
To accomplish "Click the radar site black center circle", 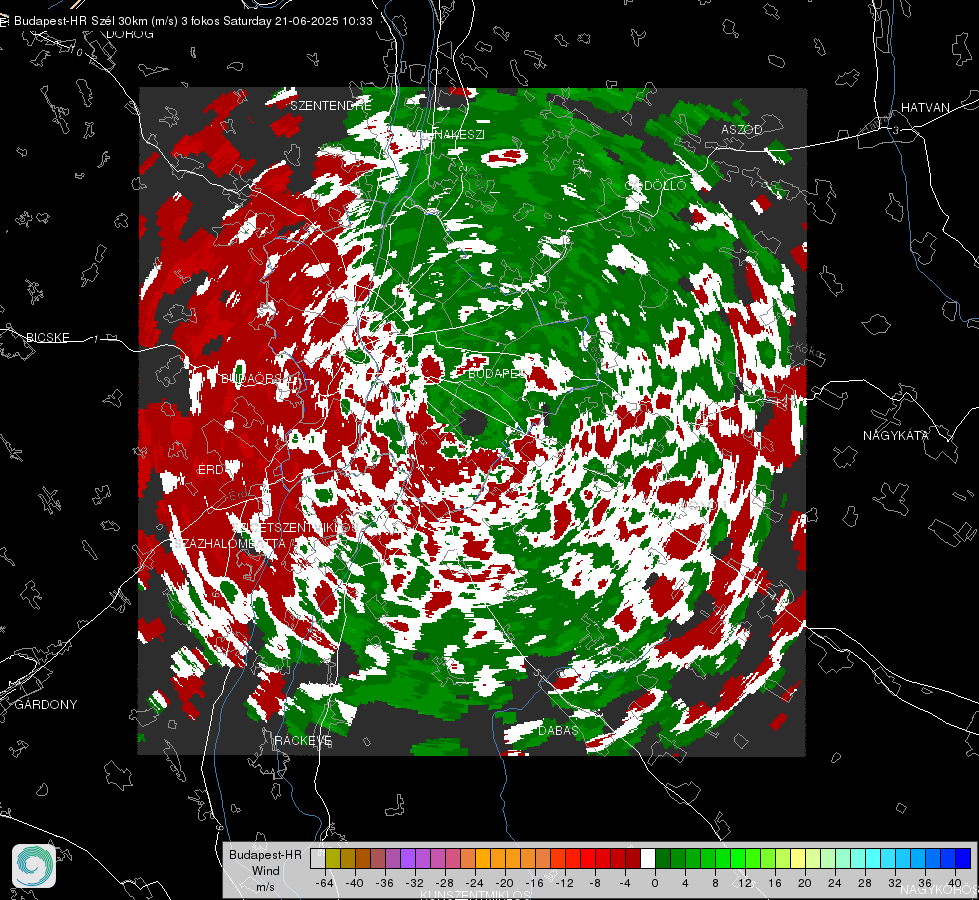I will tap(473, 423).
